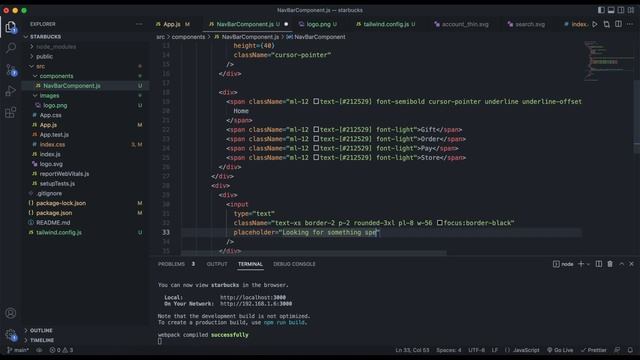Toggle primary sidebar layout icon
The height and width of the screenshot is (360, 640).
(601, 10)
